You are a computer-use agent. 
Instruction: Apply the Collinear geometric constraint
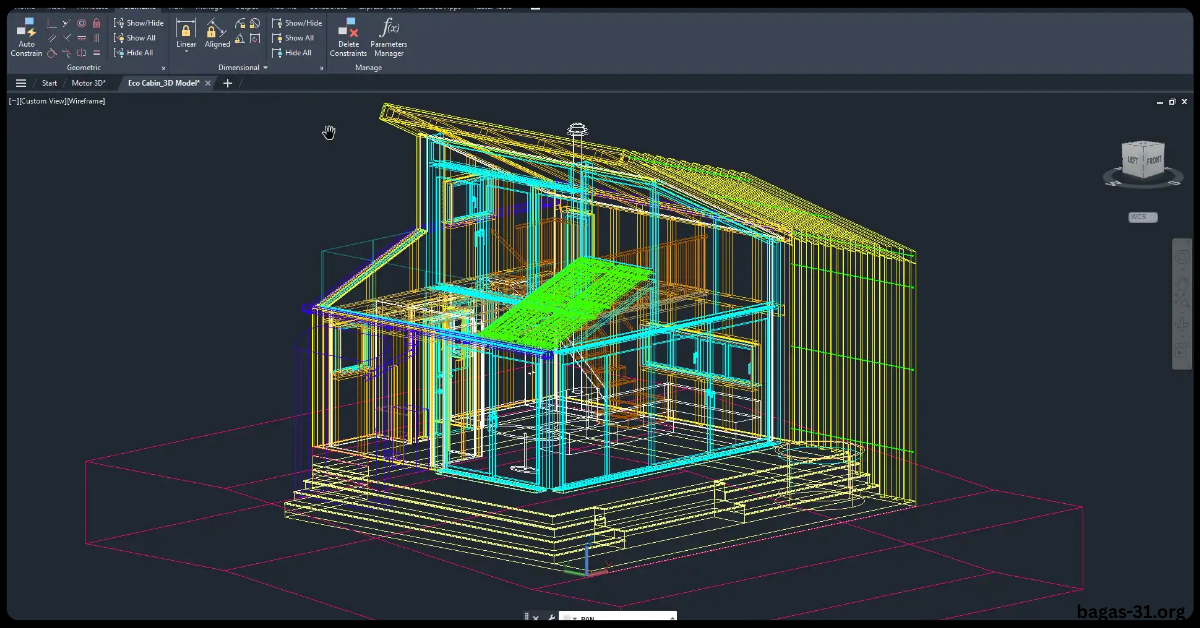pos(67,23)
